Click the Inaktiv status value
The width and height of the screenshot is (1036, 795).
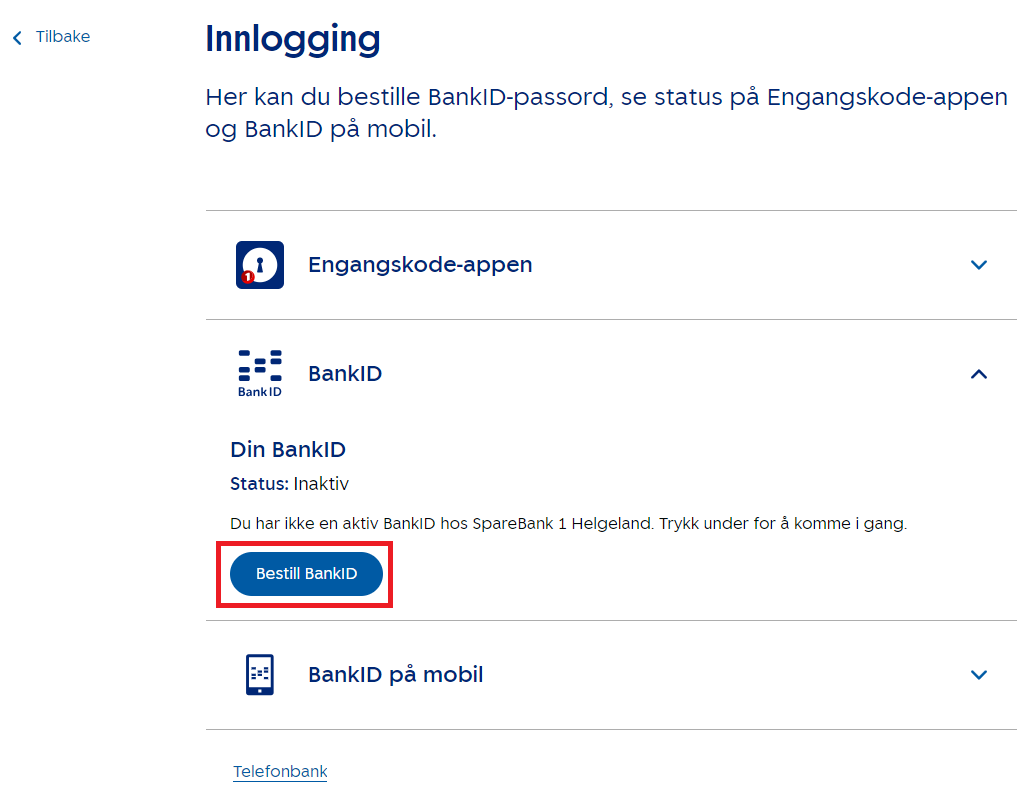point(321,484)
